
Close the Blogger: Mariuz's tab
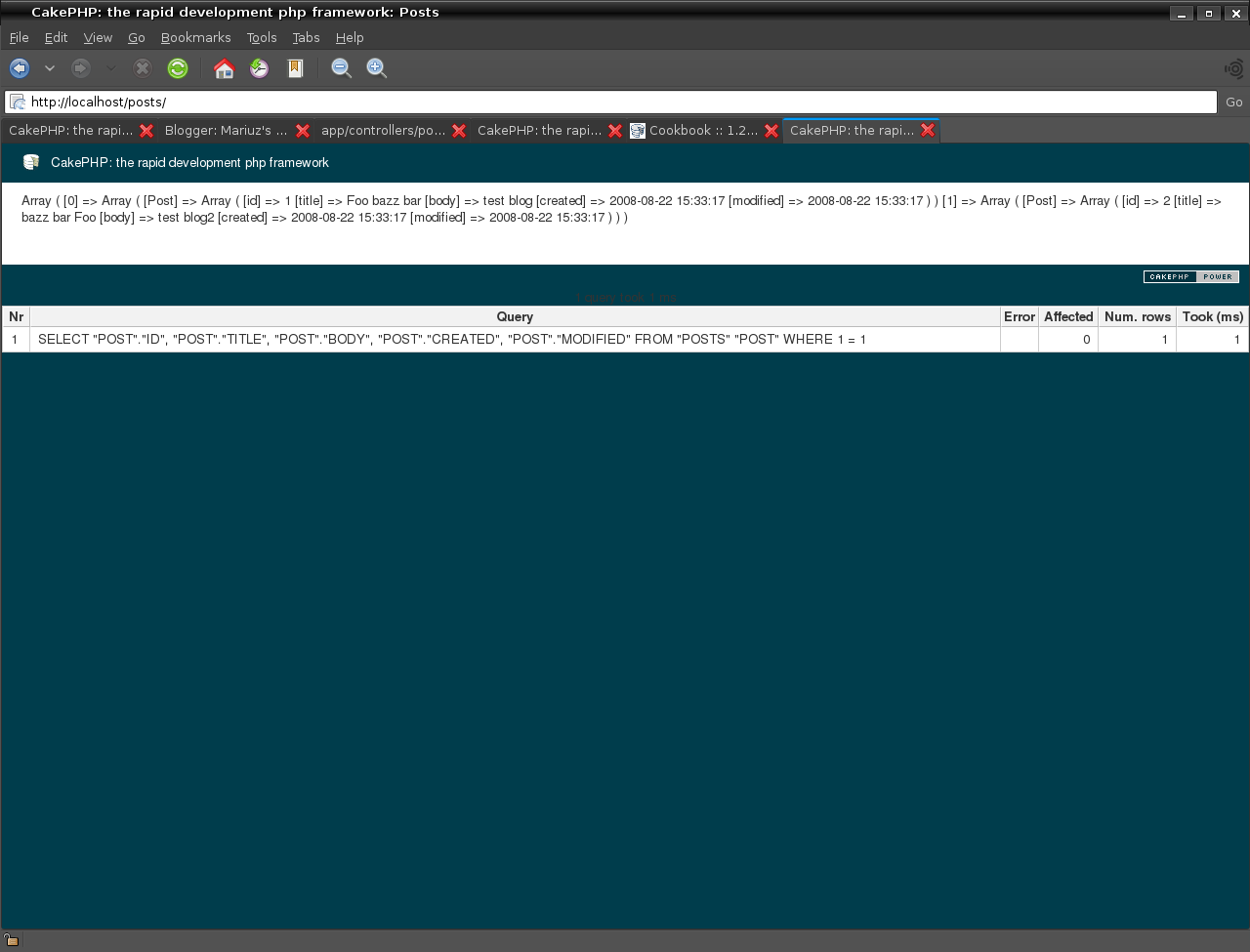click(x=303, y=131)
